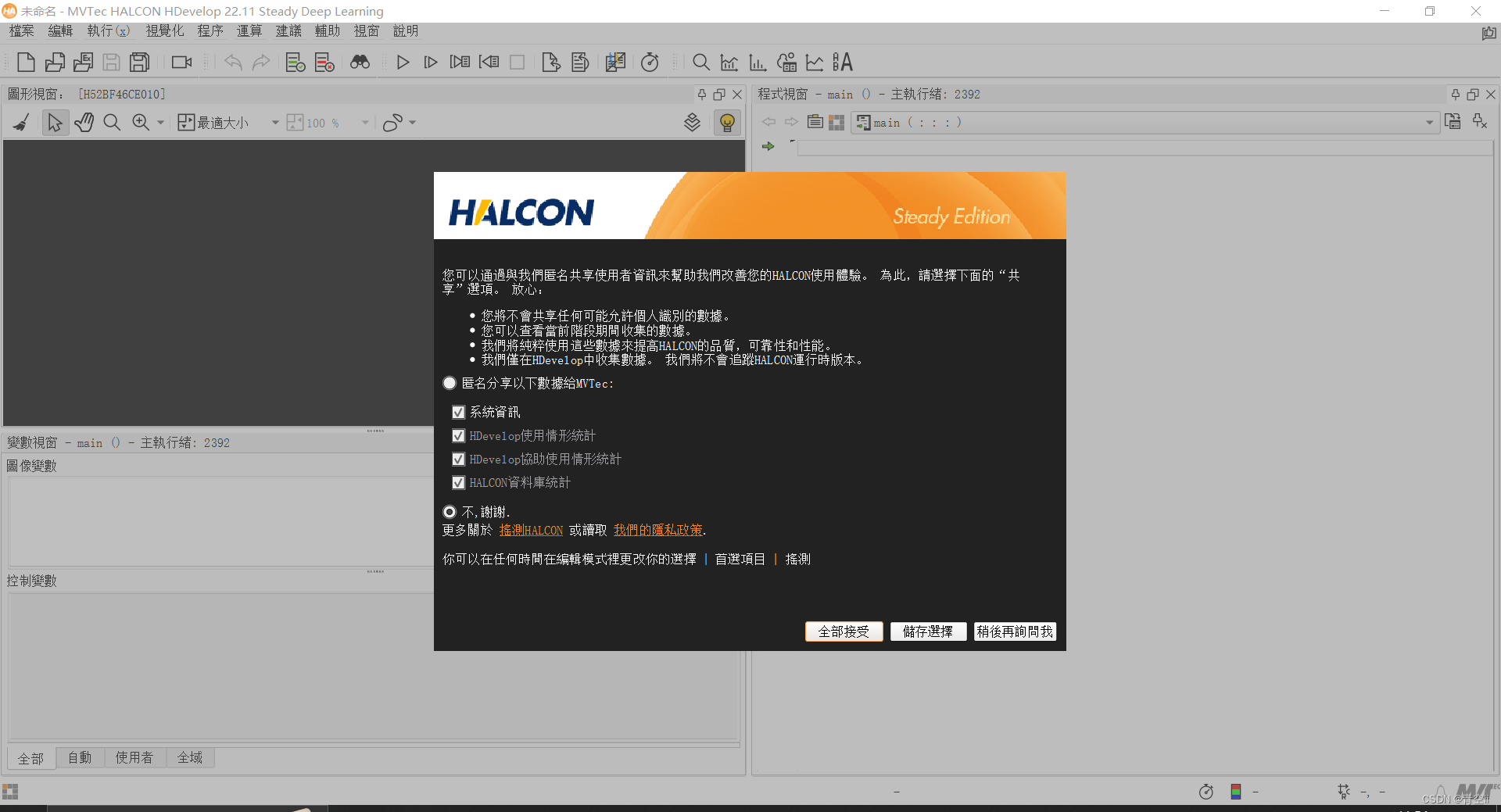Run the program with Play icon

point(403,63)
